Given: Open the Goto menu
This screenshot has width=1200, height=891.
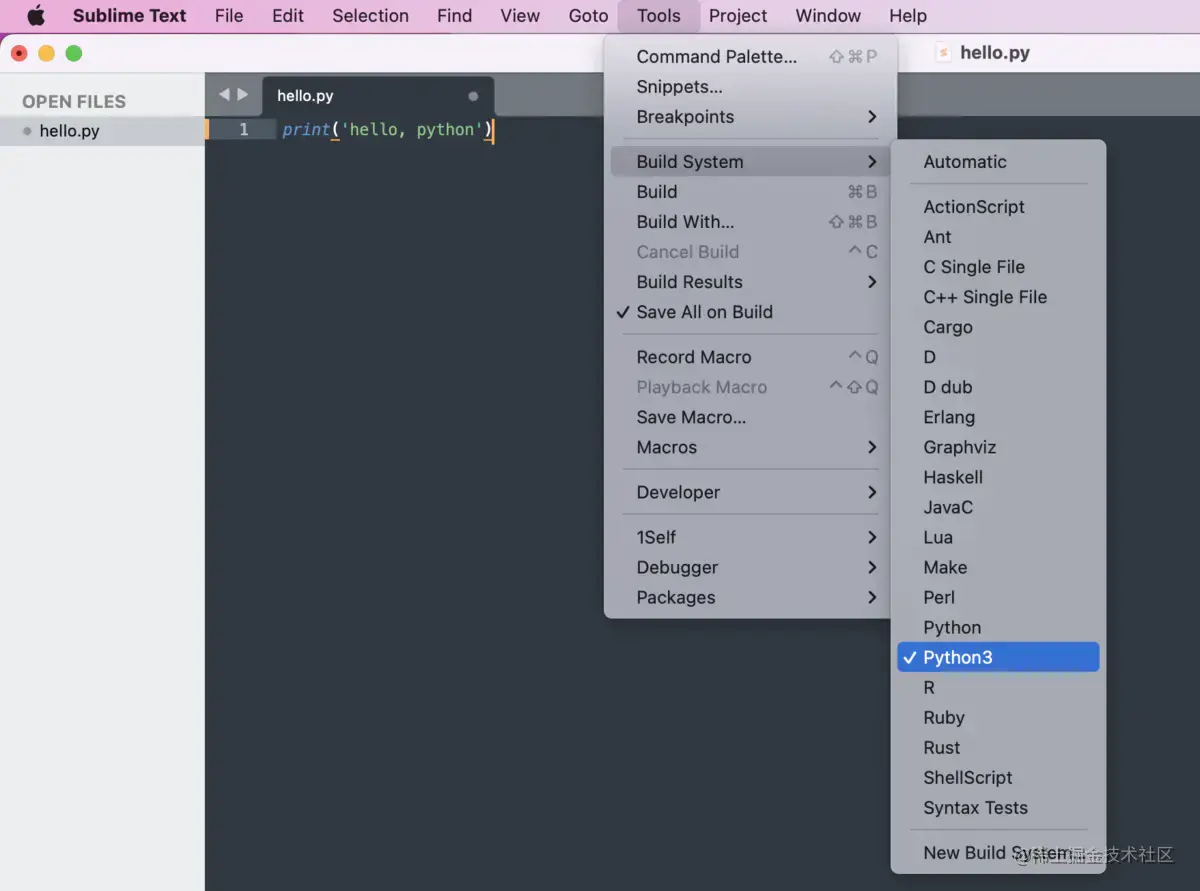Looking at the screenshot, I should (588, 16).
